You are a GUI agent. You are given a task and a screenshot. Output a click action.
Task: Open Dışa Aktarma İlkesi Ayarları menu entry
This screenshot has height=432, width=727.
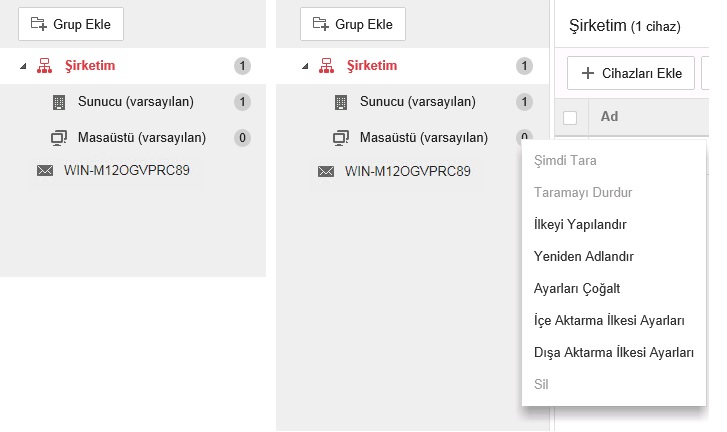tap(614, 352)
